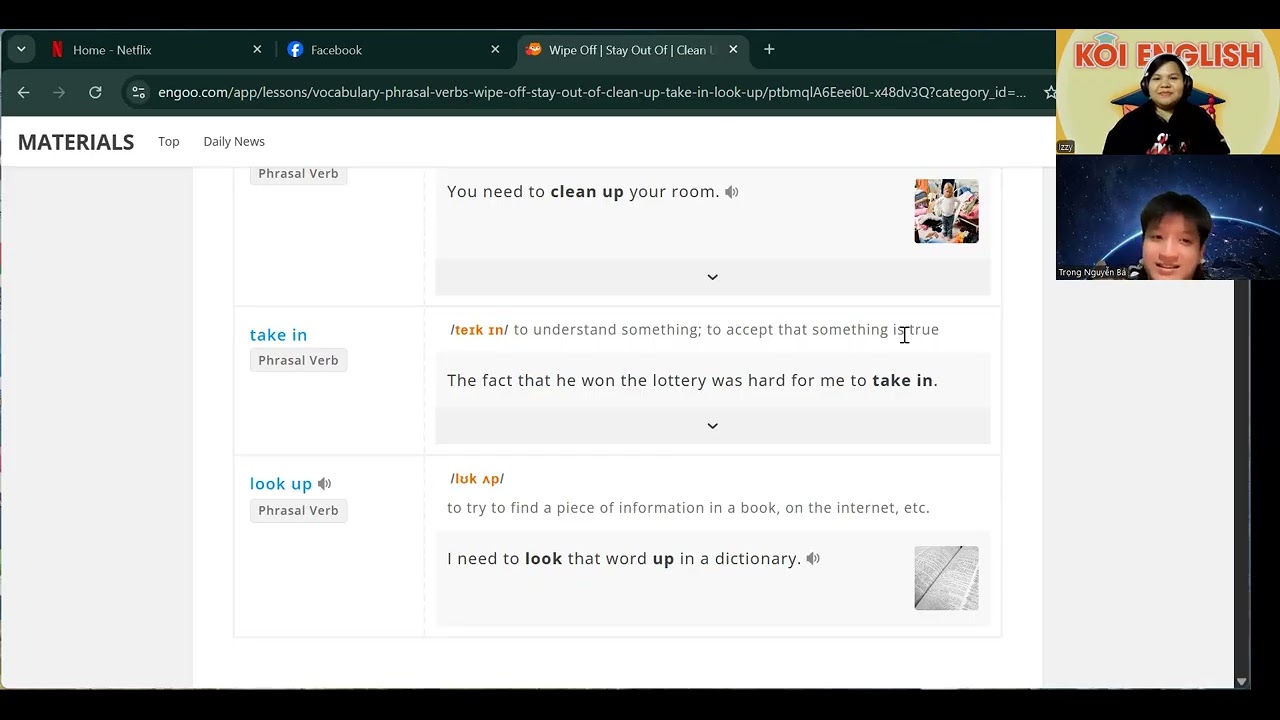Click the scrollbar down arrow
1280x720 pixels.
[x=1241, y=682]
